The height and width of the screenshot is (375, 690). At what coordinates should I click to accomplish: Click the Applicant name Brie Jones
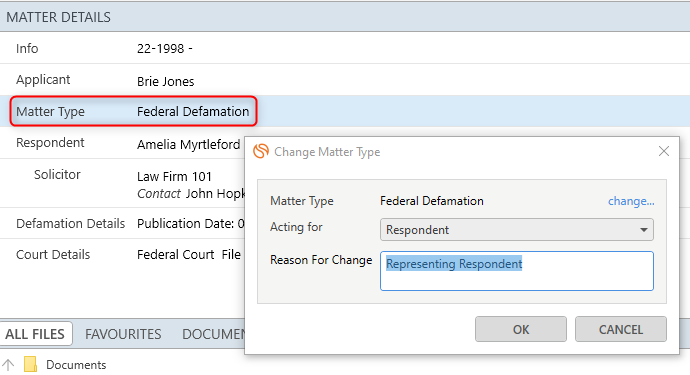165,81
